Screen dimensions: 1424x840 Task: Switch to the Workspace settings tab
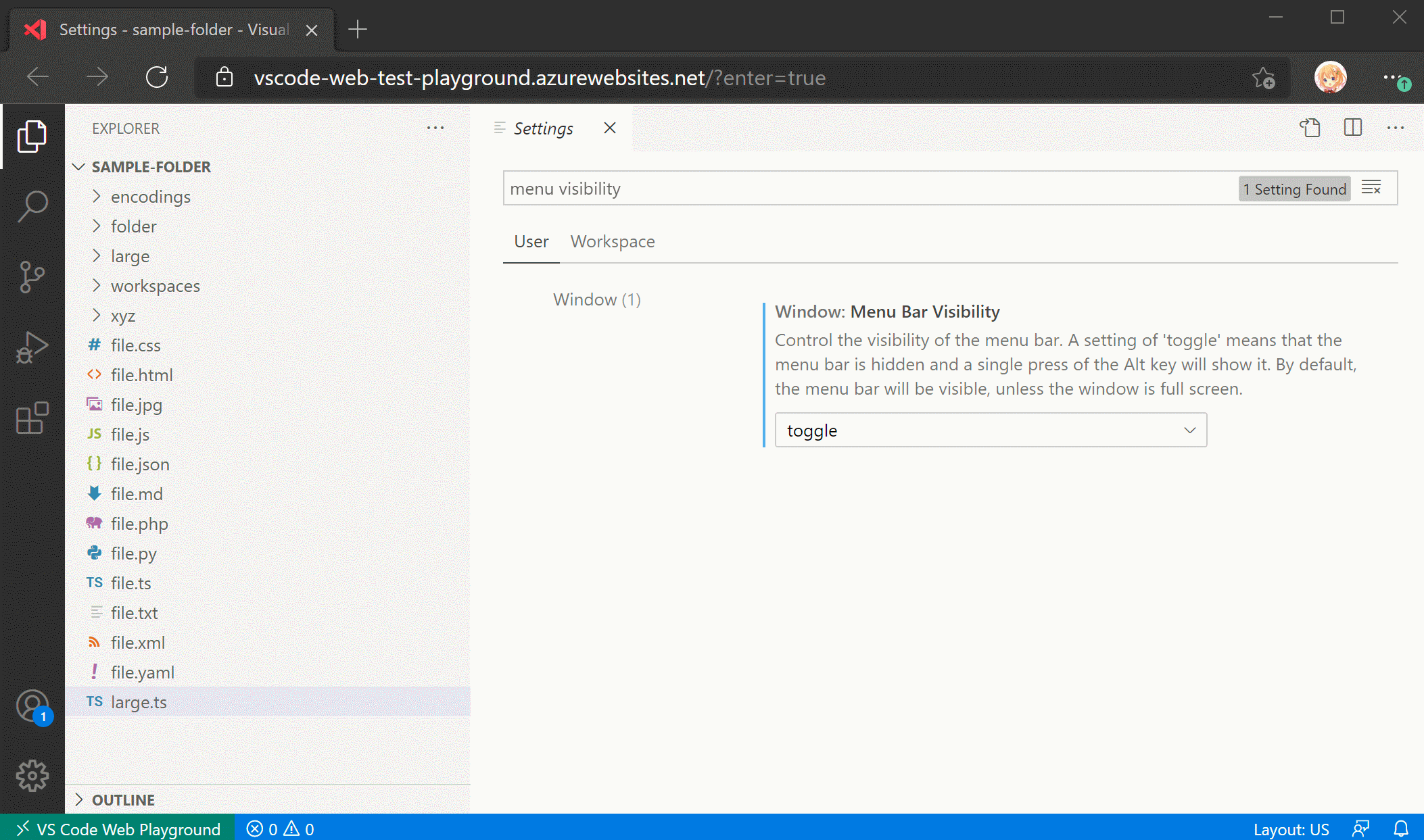tap(613, 241)
